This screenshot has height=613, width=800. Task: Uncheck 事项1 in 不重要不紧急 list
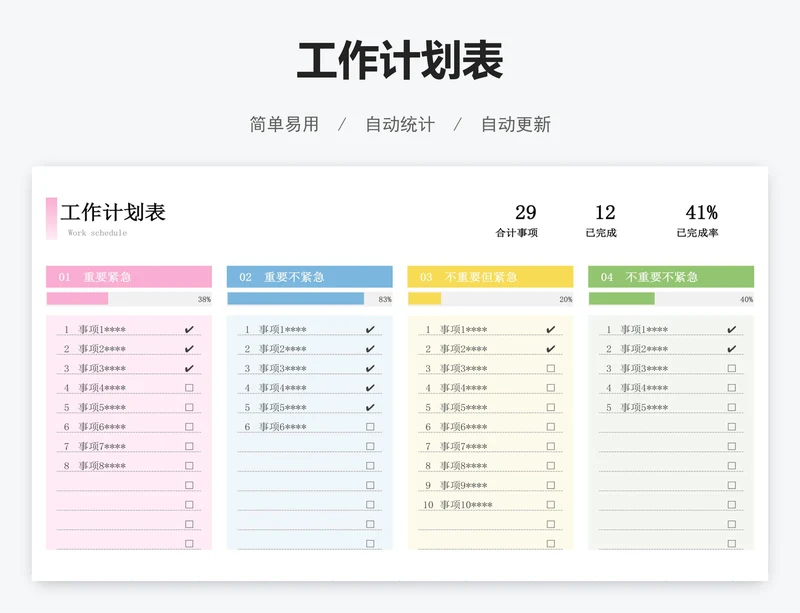(732, 330)
